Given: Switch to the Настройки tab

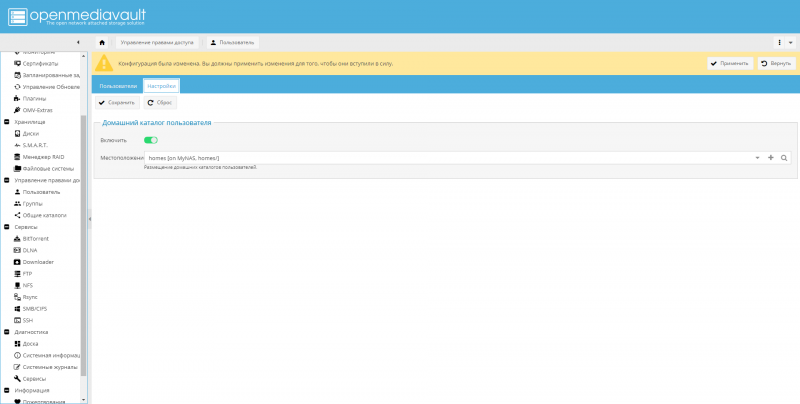Looking at the screenshot, I should pyautogui.click(x=162, y=86).
